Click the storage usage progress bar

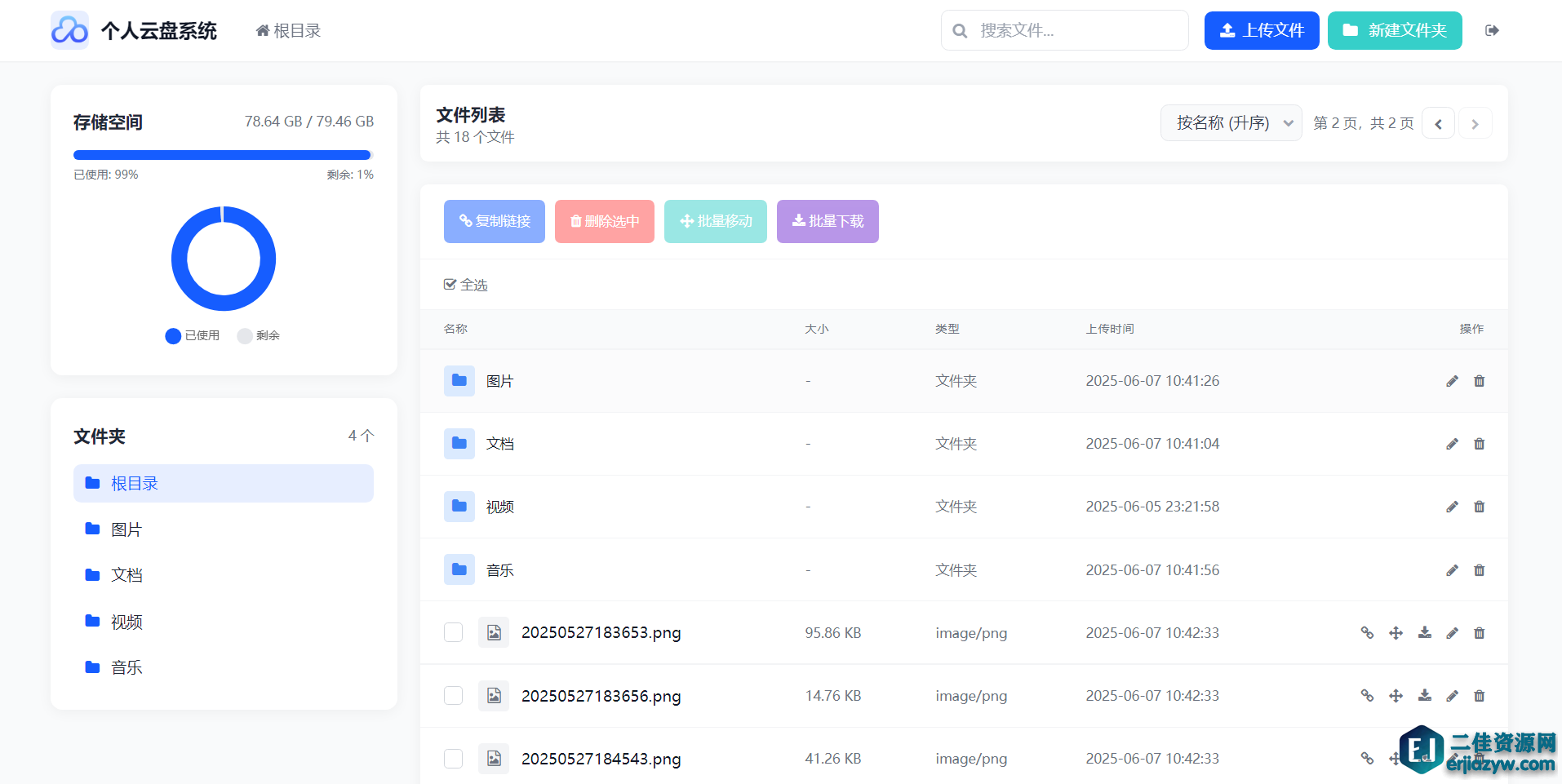[223, 155]
